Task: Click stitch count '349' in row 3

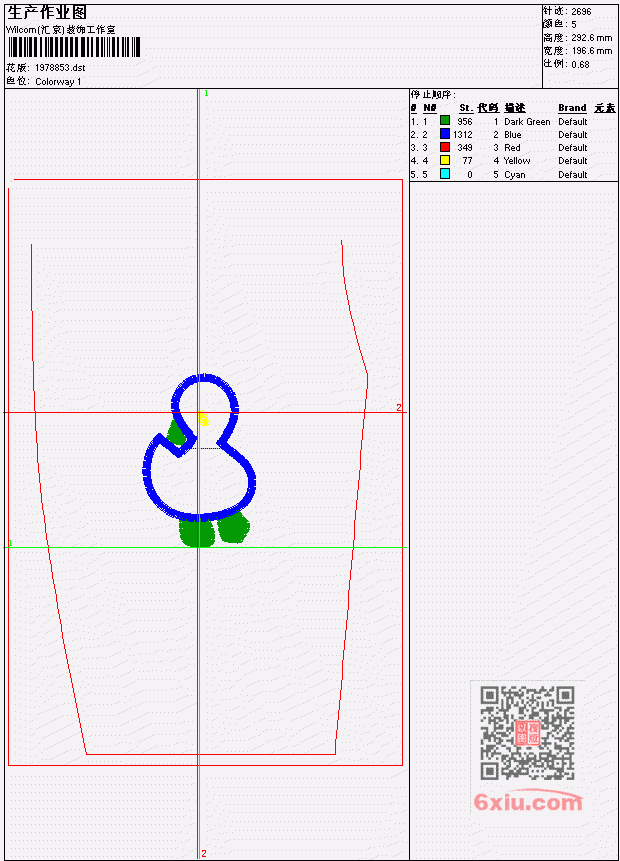Action: [x=465, y=148]
